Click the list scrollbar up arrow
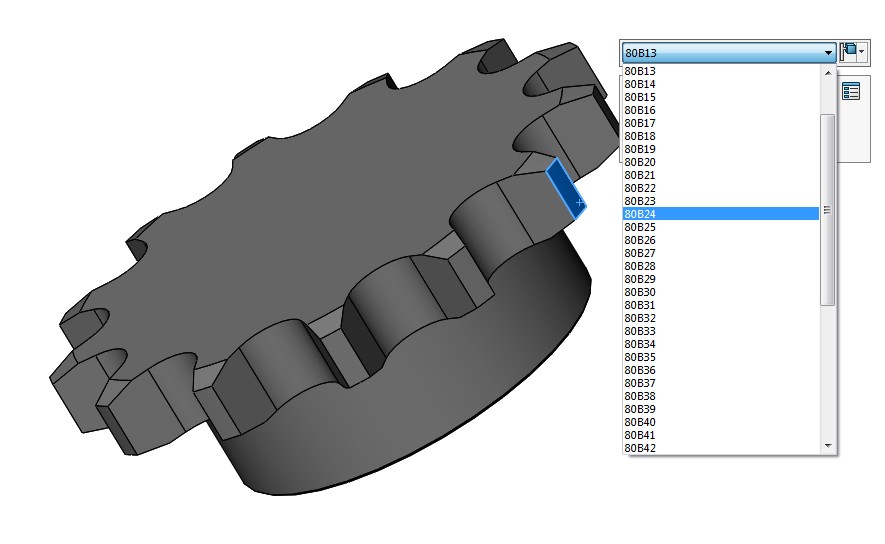This screenshot has height=544, width=885. click(x=827, y=73)
